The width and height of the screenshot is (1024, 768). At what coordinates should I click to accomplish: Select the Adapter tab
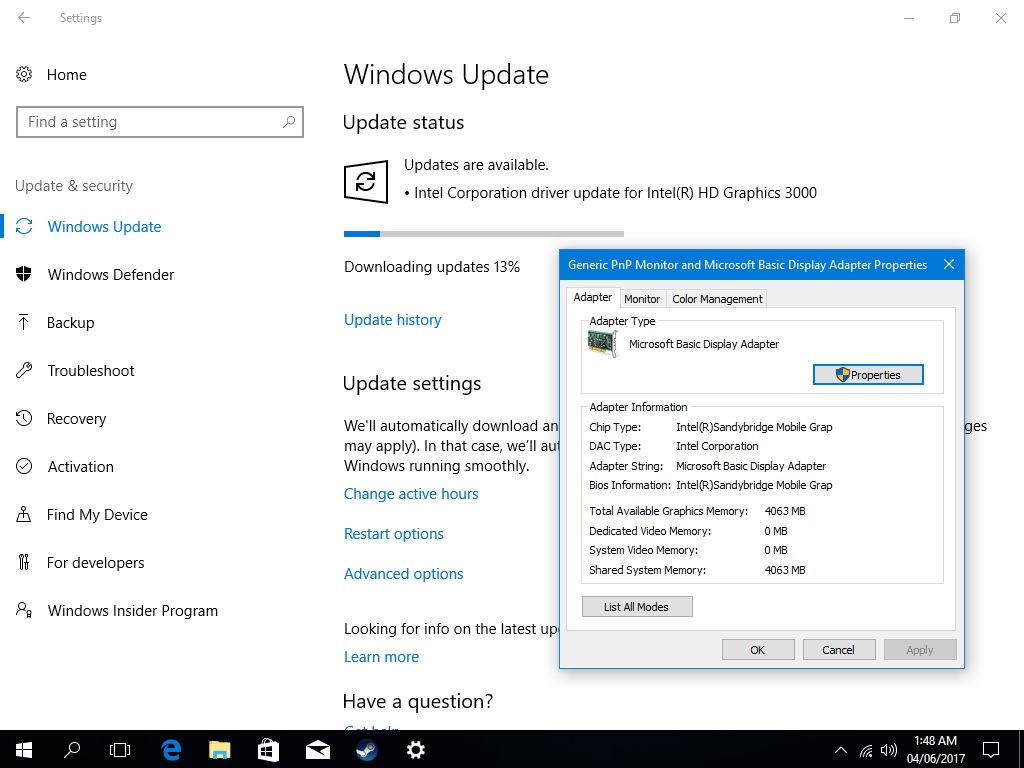click(592, 297)
